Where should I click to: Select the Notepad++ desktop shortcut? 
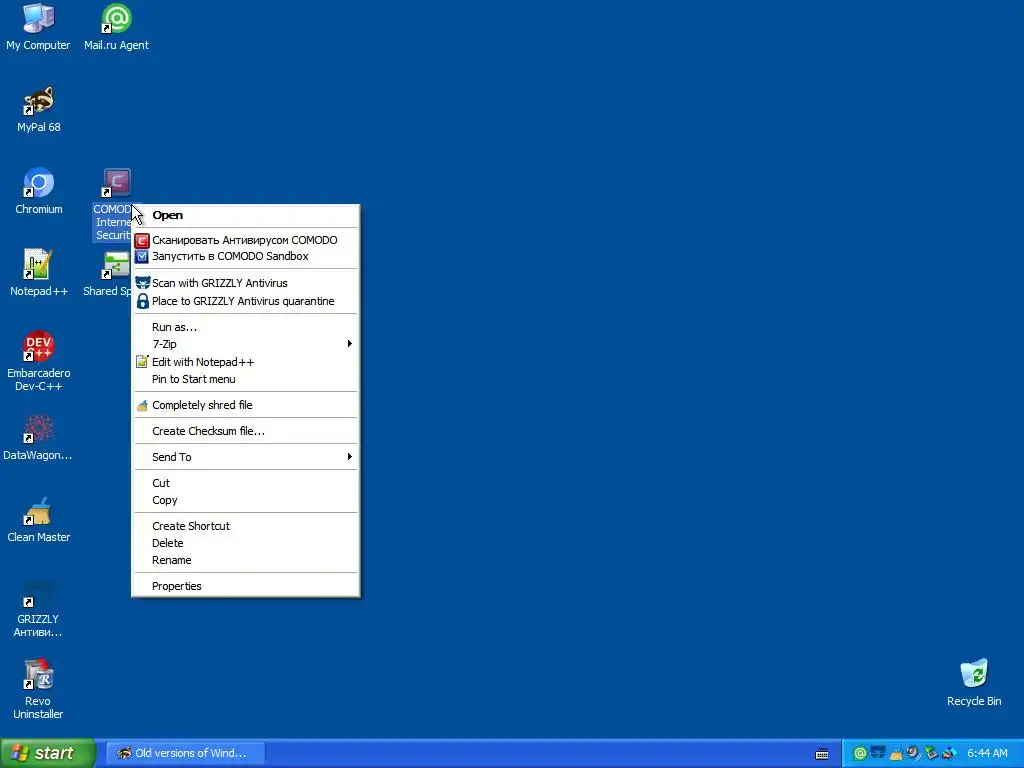(x=39, y=273)
